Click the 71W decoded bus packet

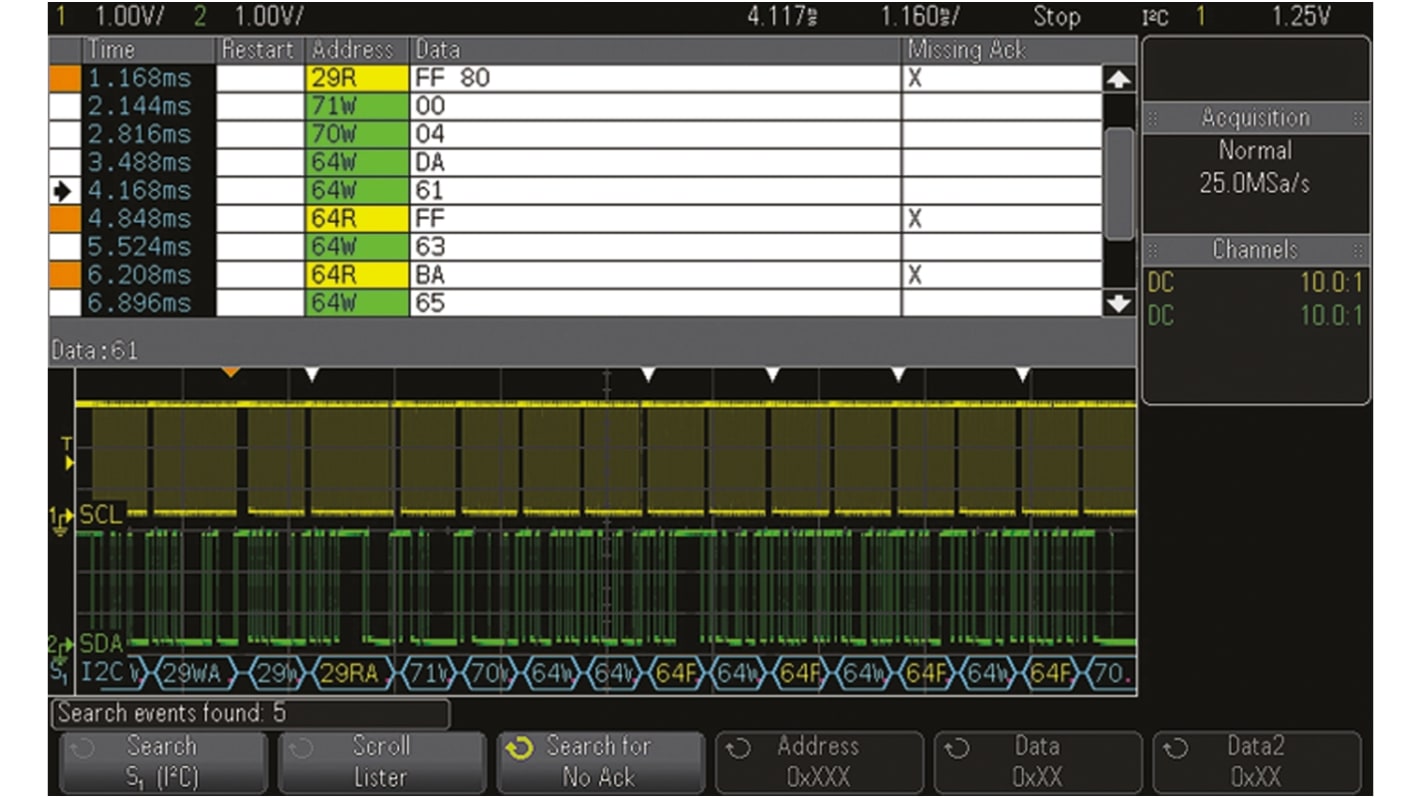pyautogui.click(x=430, y=674)
